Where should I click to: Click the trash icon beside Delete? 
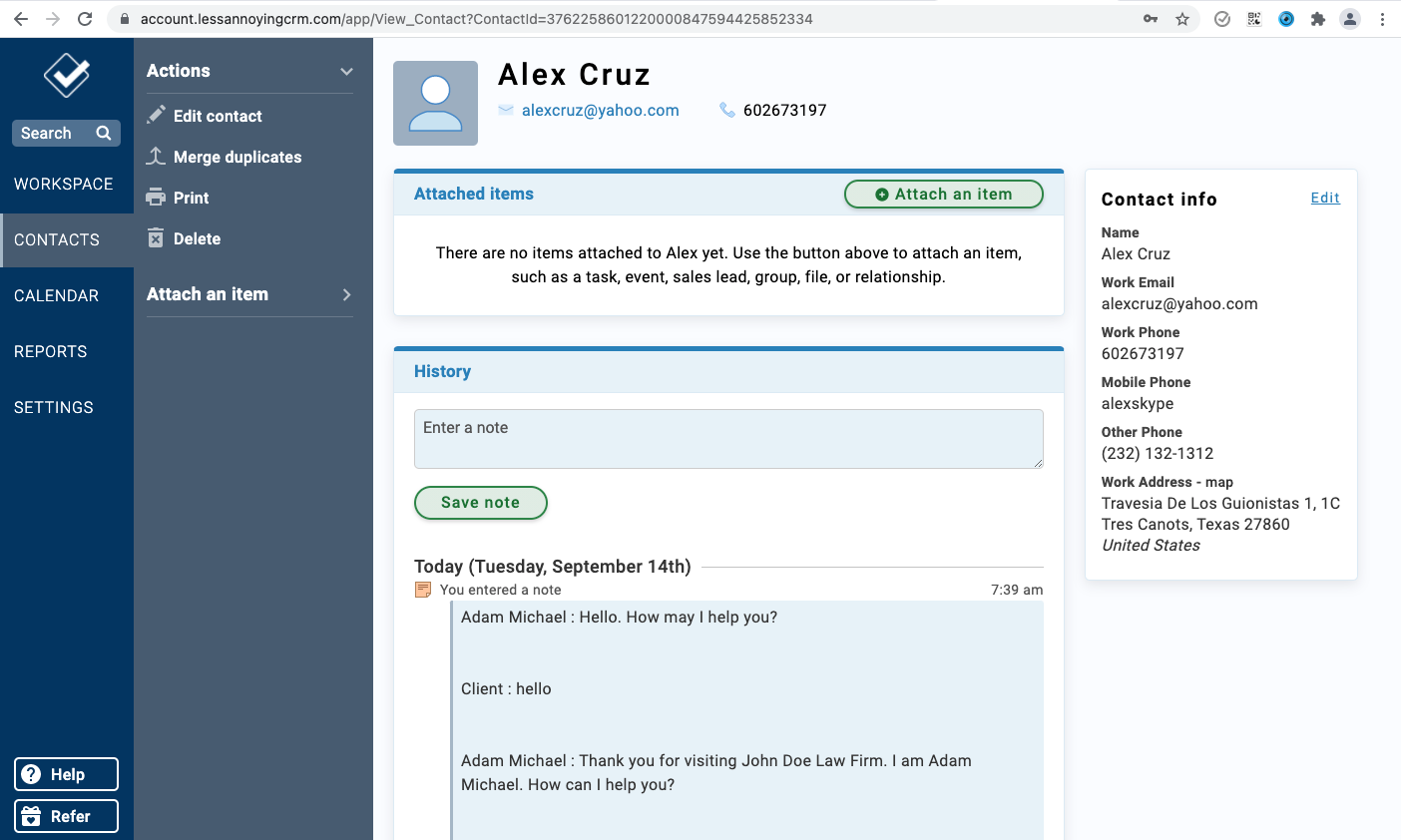click(x=156, y=237)
